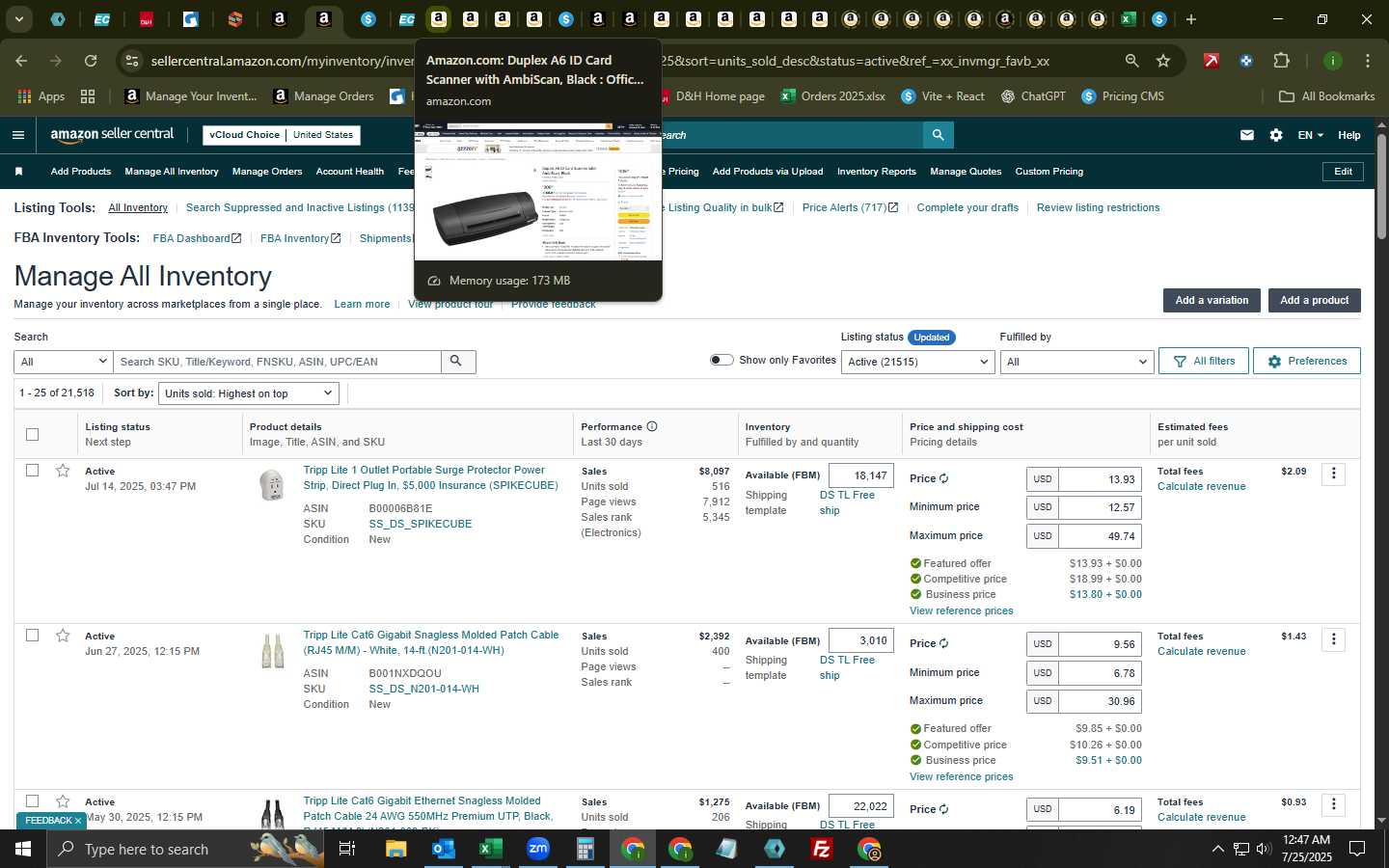Viewport: 1389px width, 868px height.
Task: Open the Chrome profile avatar
Action: click(1333, 61)
